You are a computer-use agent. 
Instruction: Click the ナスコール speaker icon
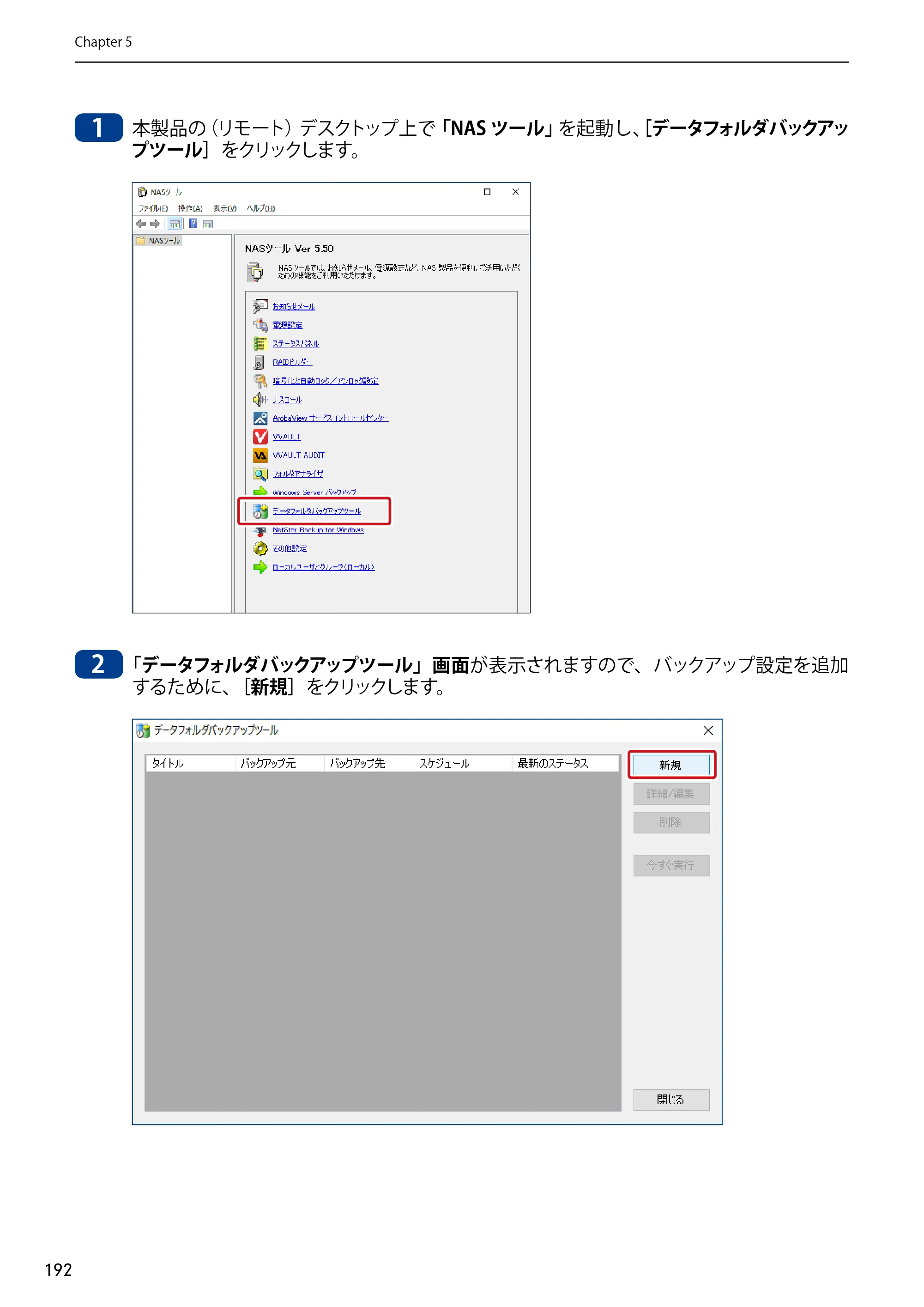(x=260, y=400)
